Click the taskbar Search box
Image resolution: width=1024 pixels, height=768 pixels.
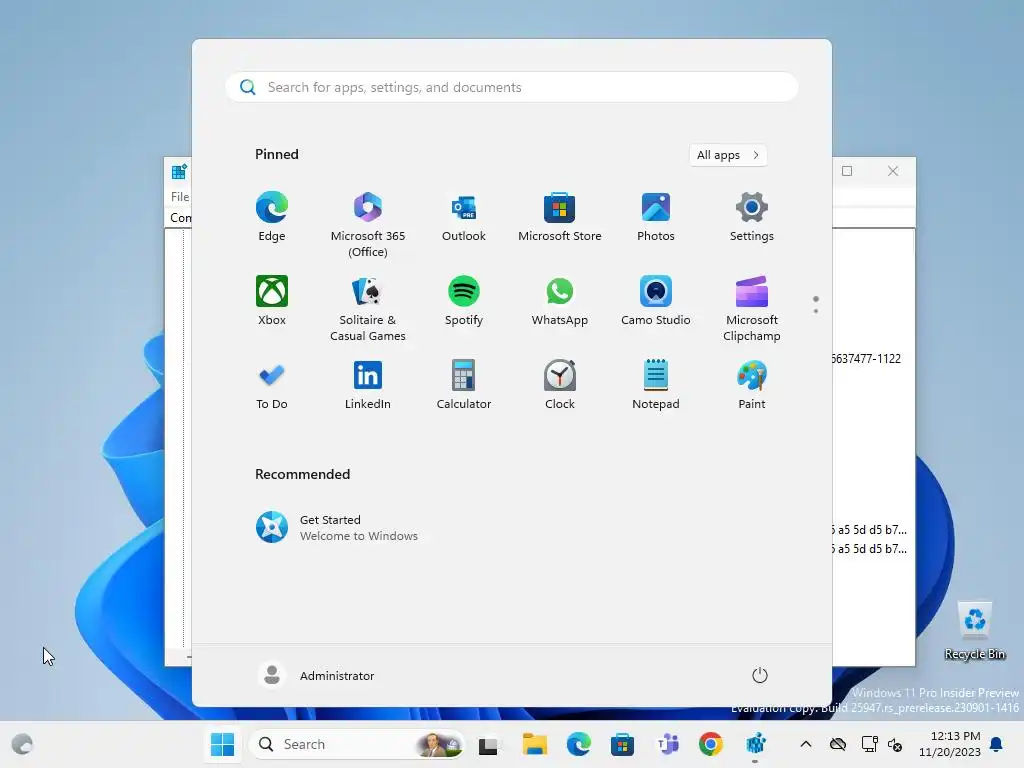[x=357, y=744]
